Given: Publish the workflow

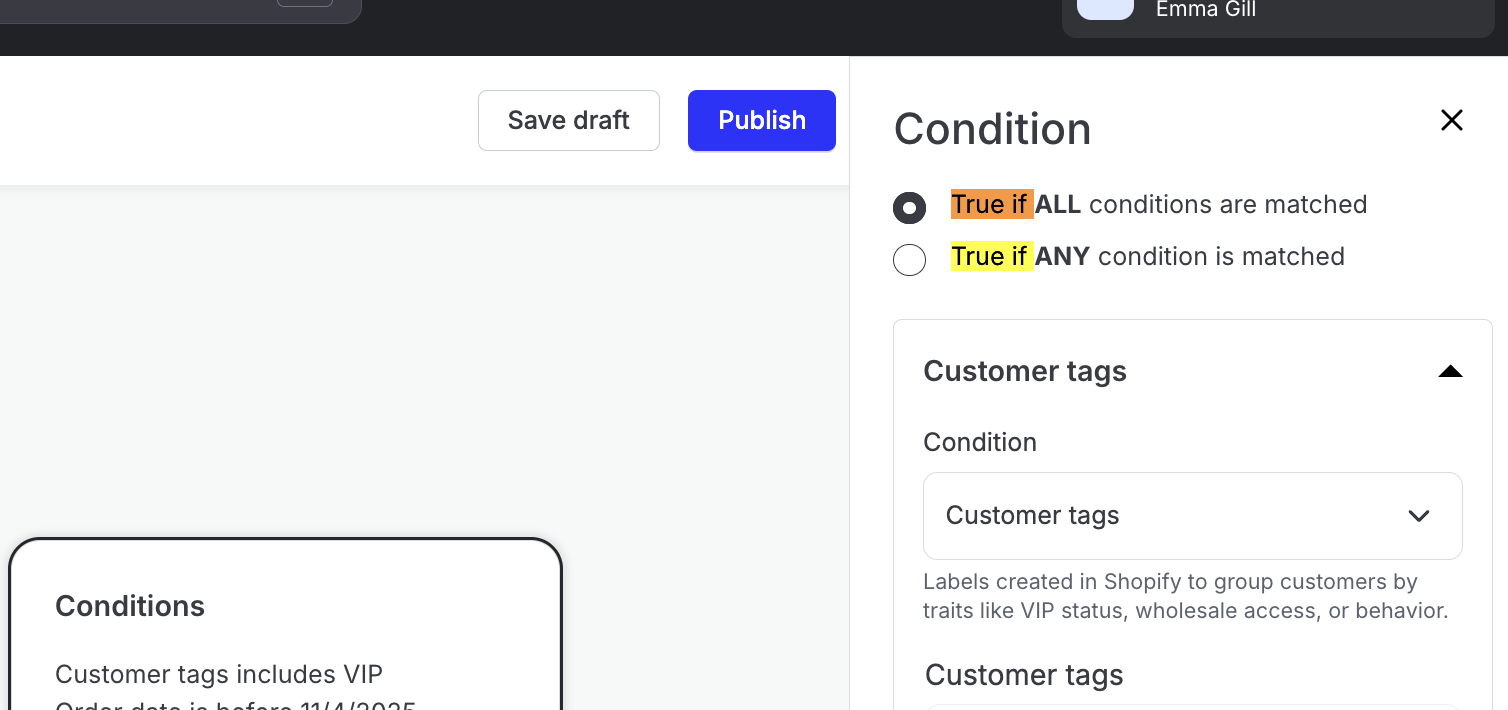Looking at the screenshot, I should (x=761, y=121).
